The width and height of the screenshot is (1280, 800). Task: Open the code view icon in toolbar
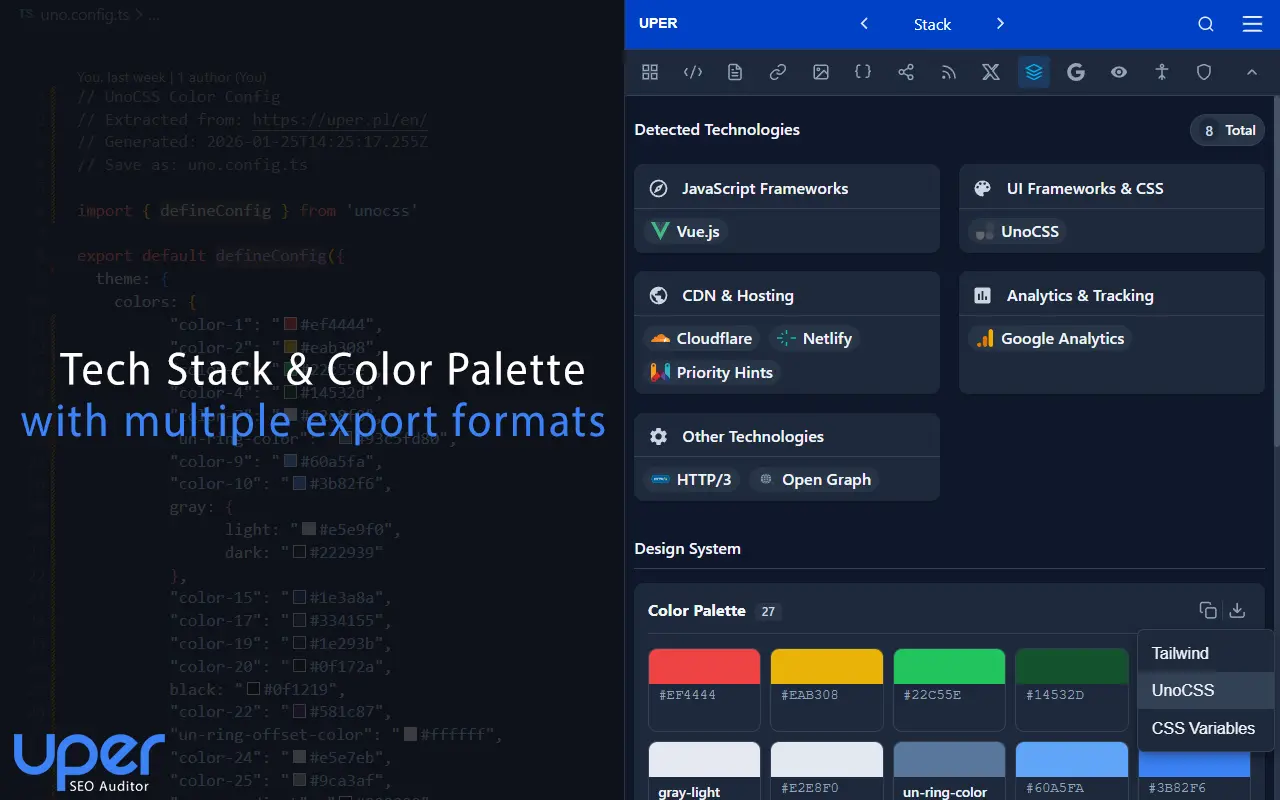693,72
